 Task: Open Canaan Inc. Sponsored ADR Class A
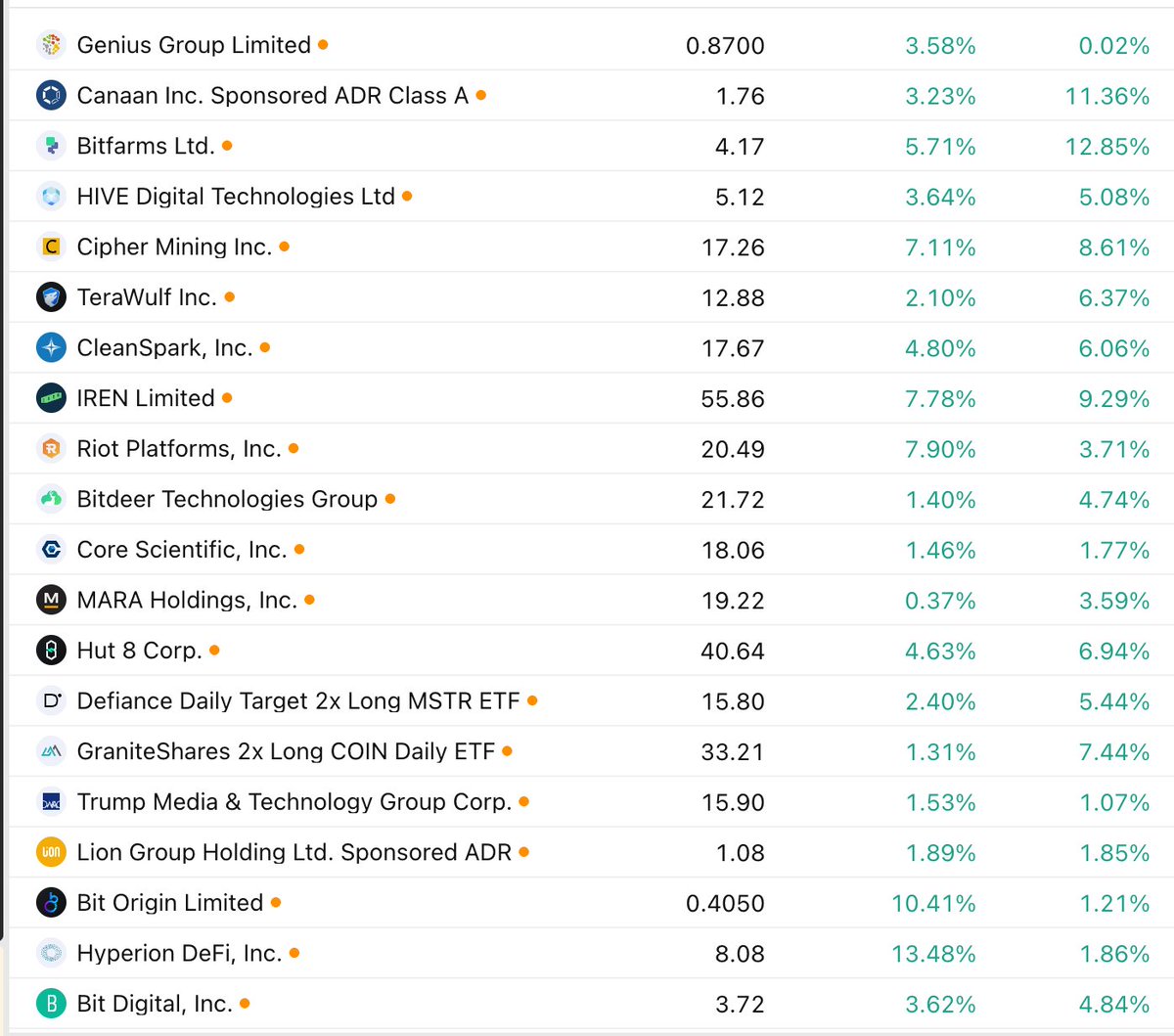point(272,96)
